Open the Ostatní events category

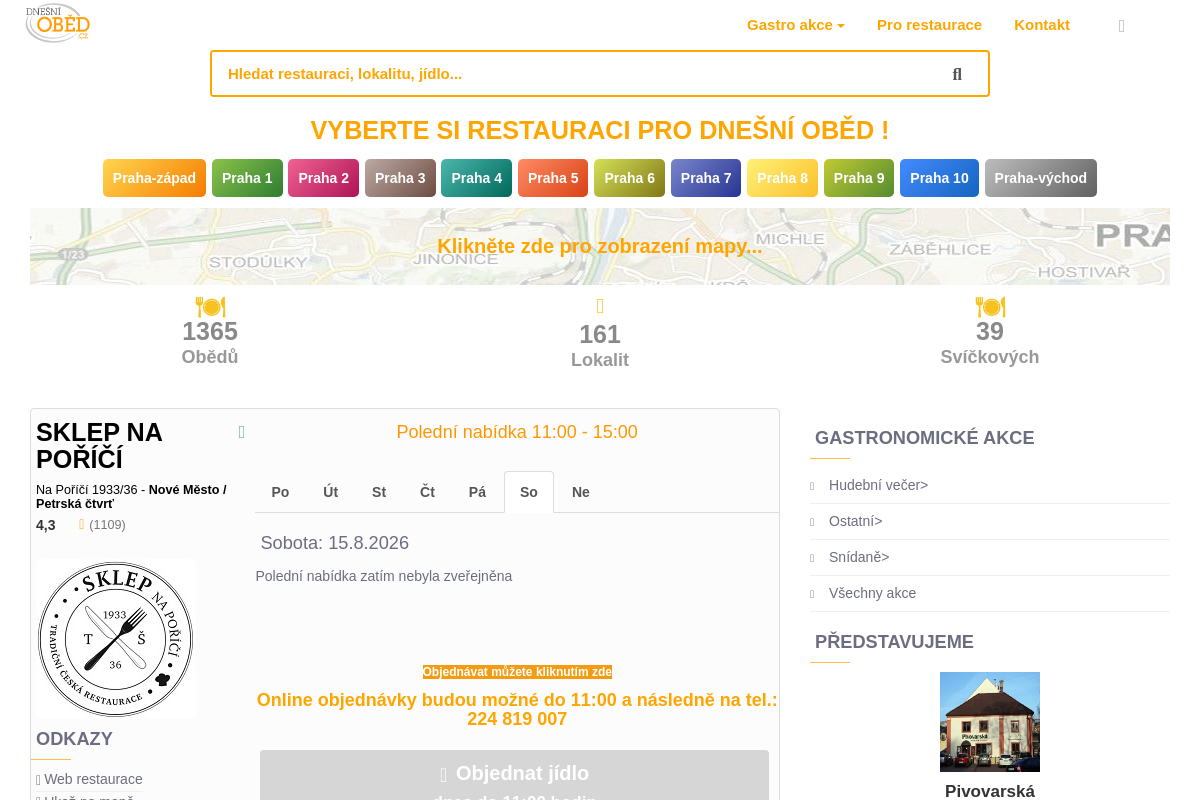(855, 521)
